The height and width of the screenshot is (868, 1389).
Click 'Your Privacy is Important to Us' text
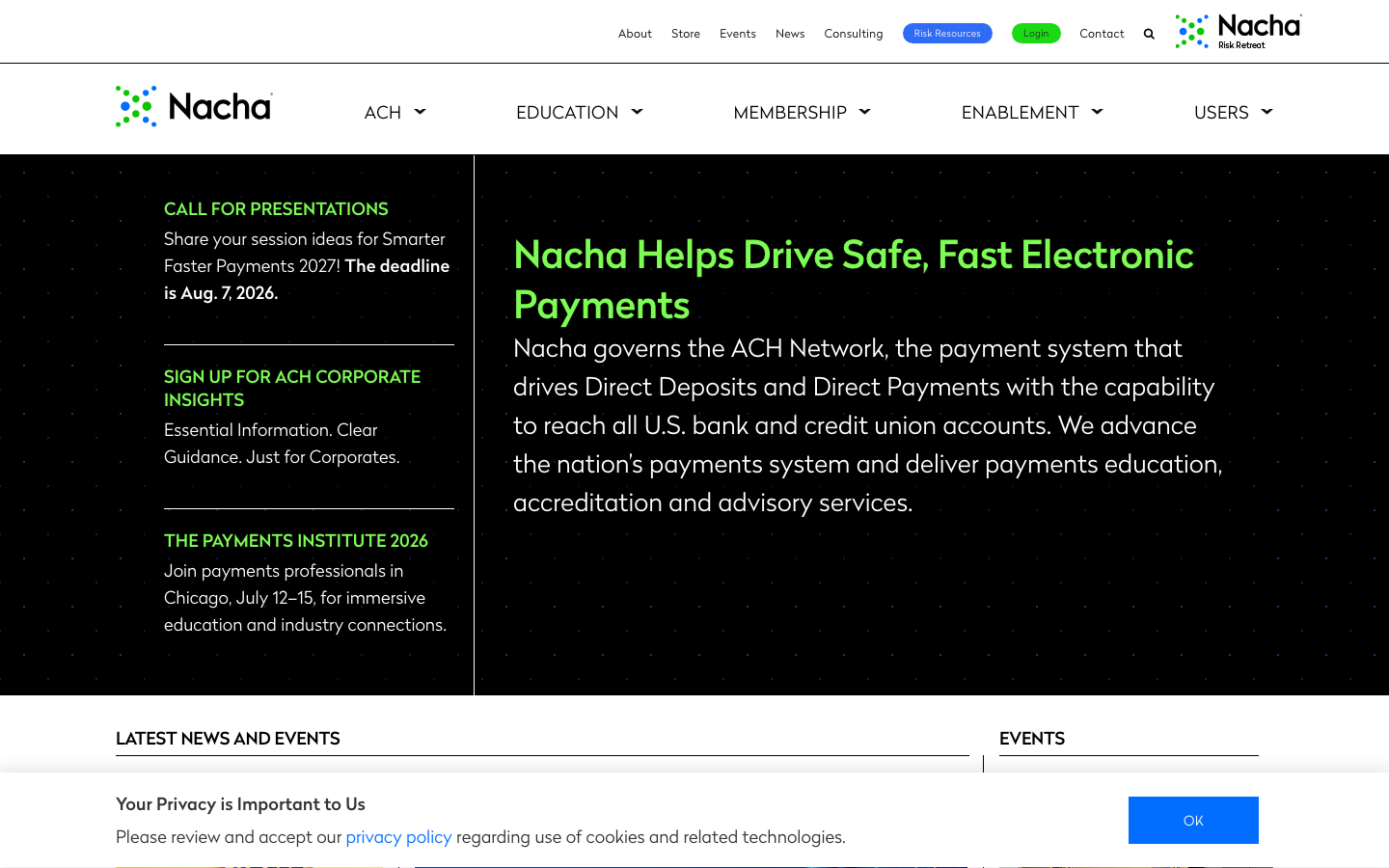click(240, 804)
